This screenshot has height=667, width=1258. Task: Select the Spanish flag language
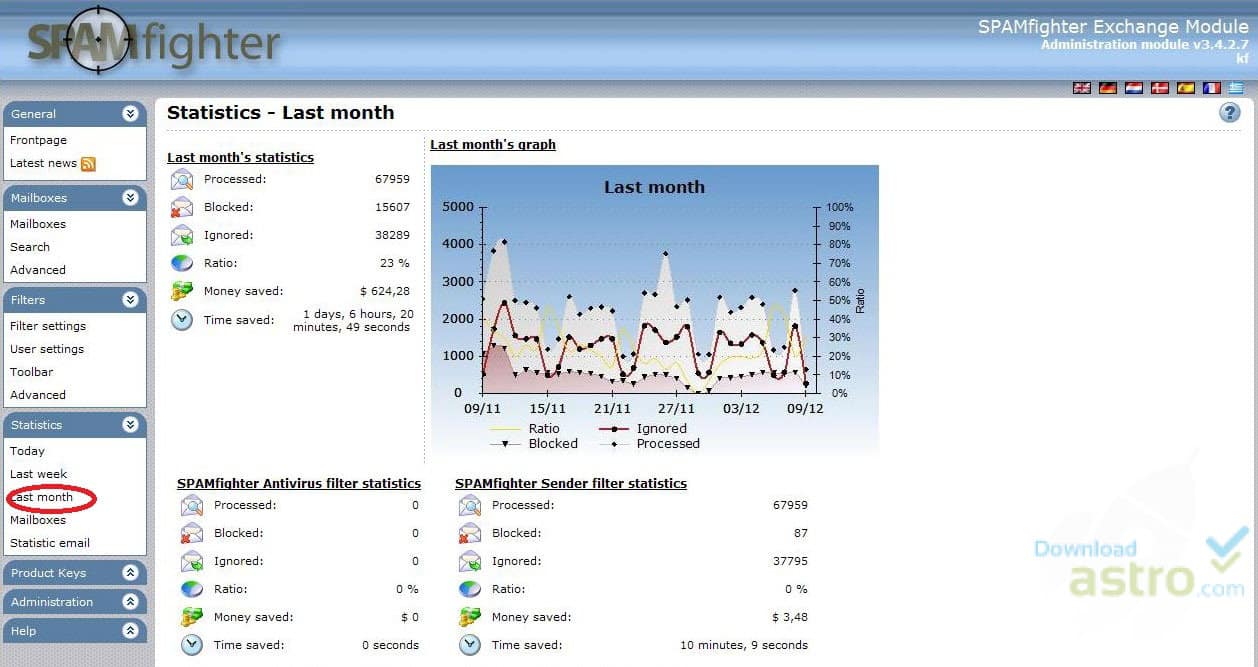coord(1186,88)
